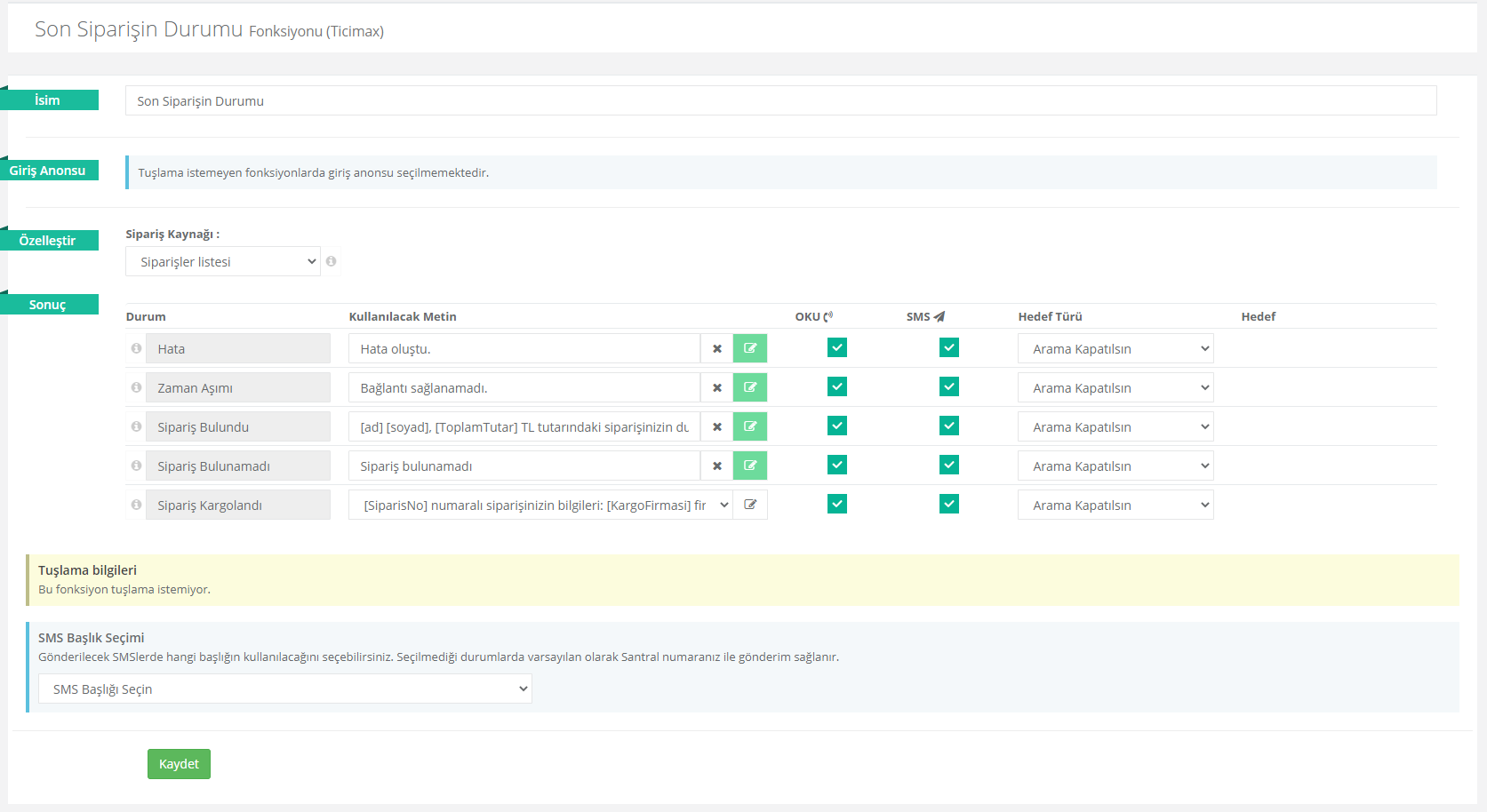Click the Sipariş bulunamadı text input

click(x=524, y=466)
